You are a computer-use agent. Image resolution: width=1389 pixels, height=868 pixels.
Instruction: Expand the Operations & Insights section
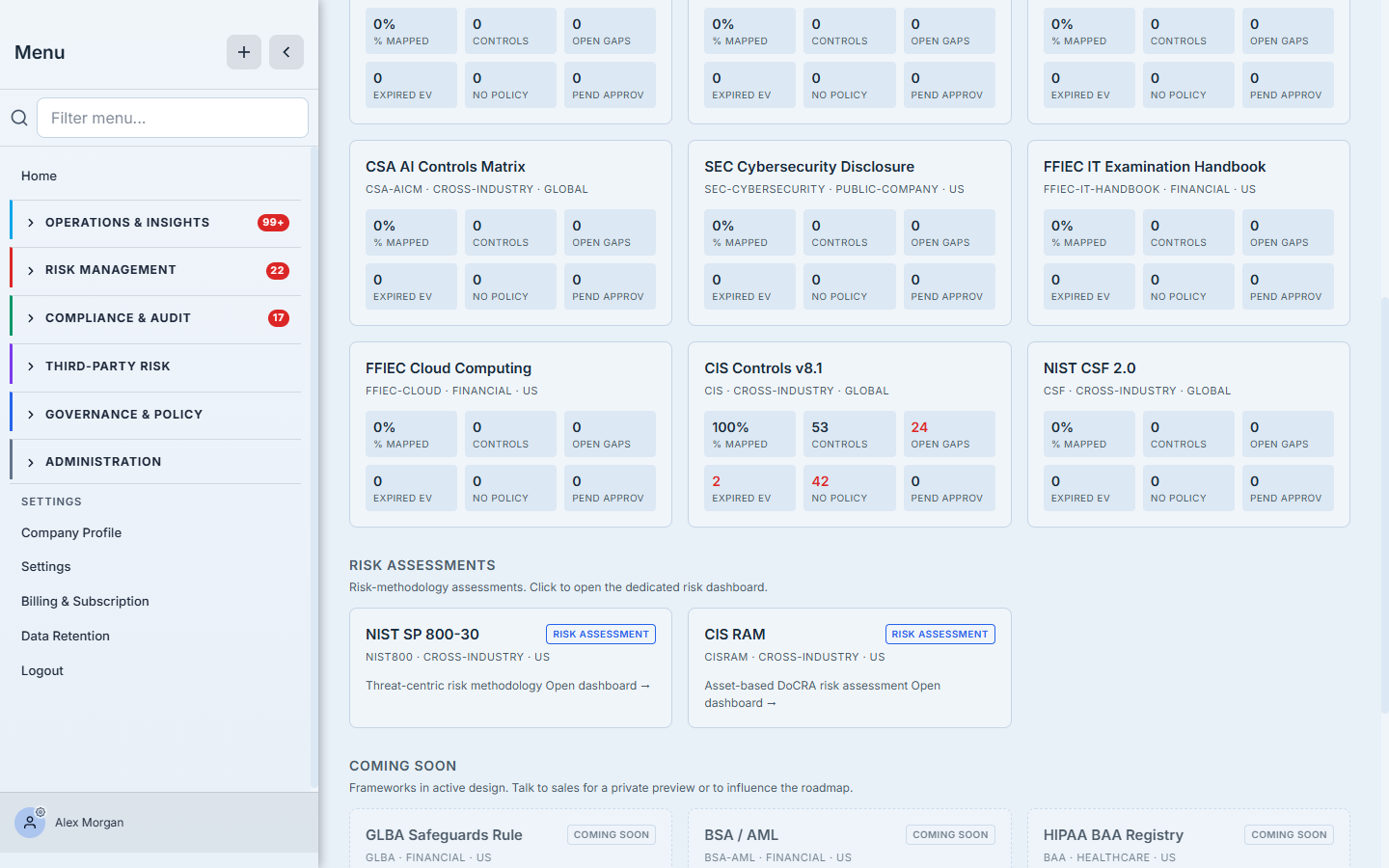pos(155,223)
